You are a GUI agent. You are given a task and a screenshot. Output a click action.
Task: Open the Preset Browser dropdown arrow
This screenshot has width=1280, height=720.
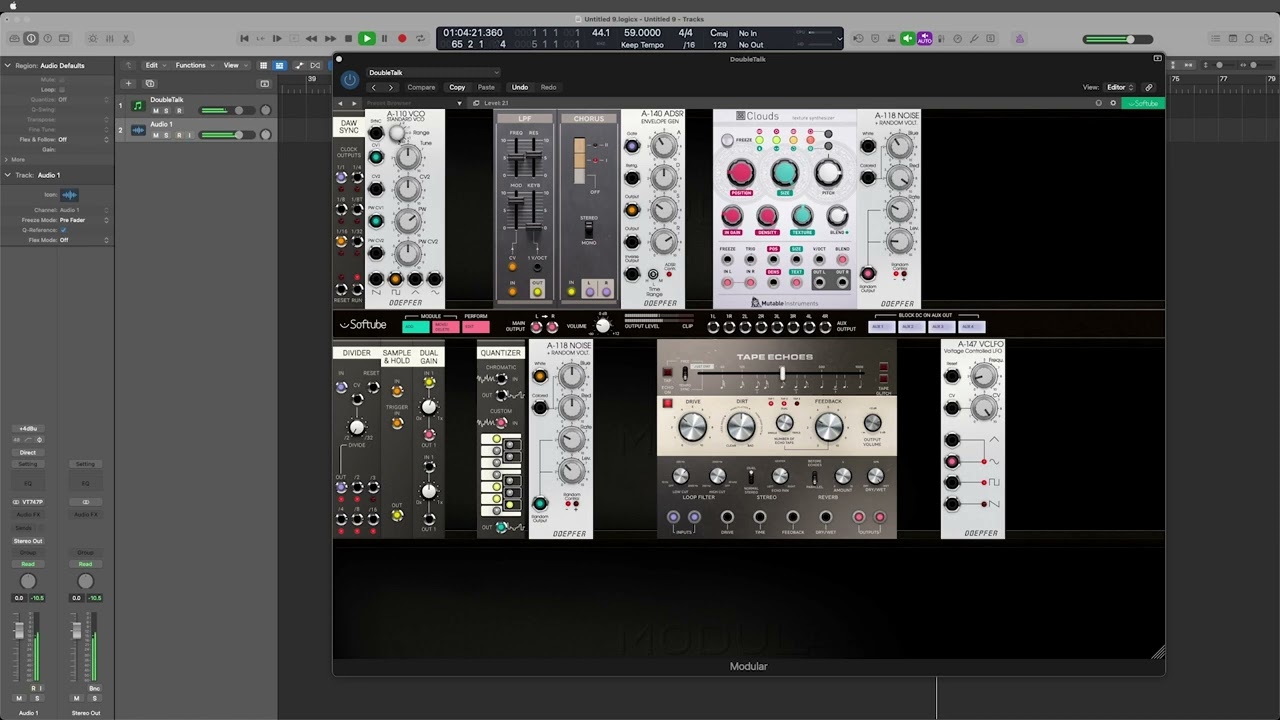click(460, 103)
